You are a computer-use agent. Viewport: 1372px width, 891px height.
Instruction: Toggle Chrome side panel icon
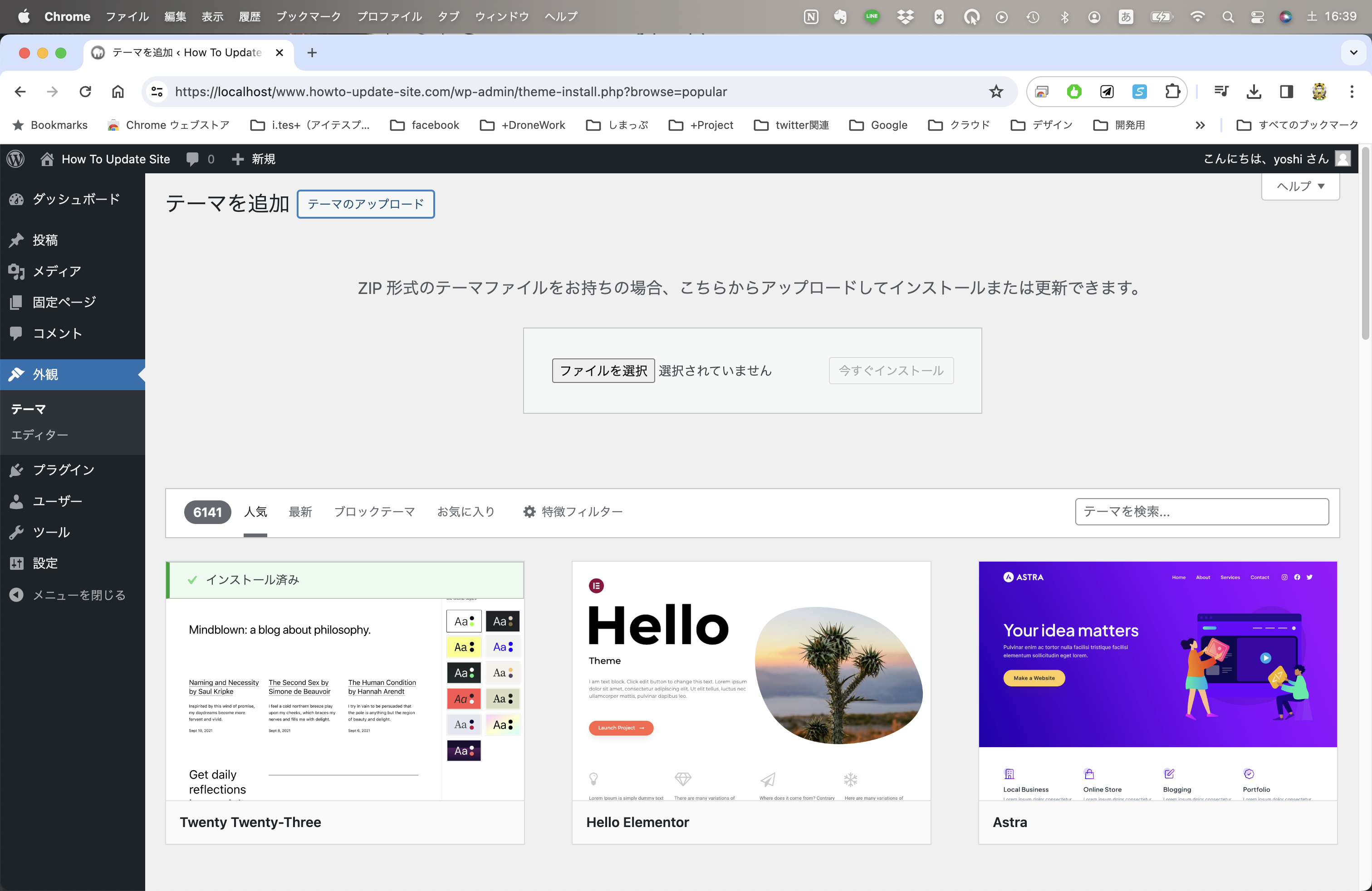coord(1286,92)
